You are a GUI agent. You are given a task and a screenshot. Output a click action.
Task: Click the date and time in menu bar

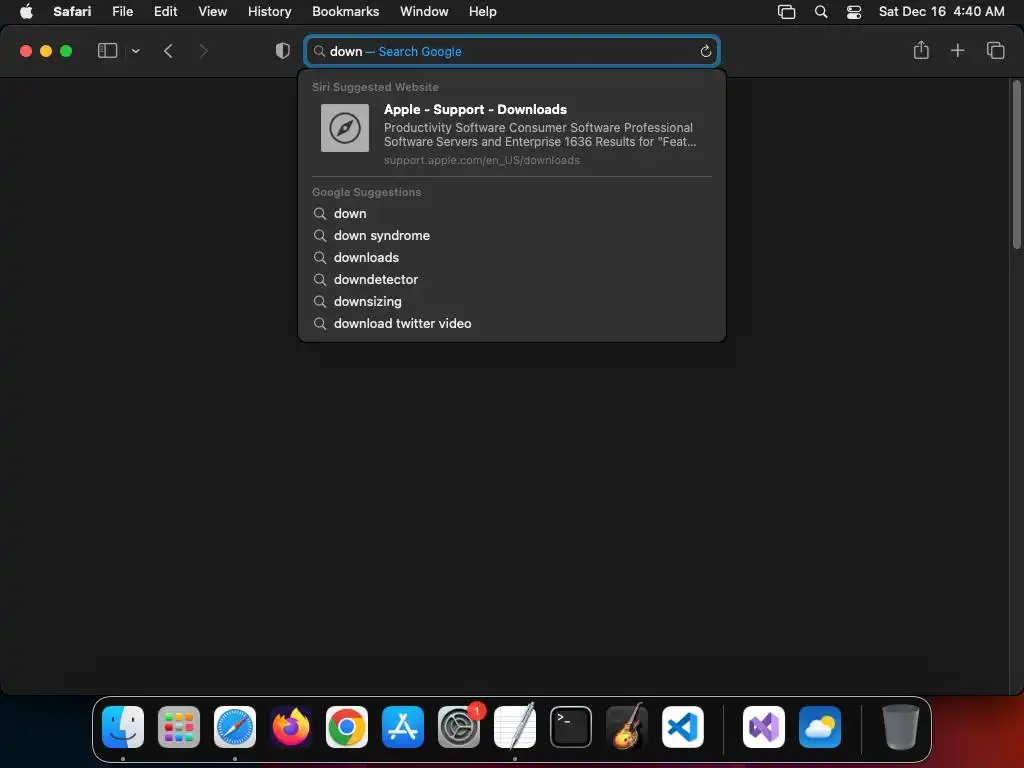click(x=941, y=11)
